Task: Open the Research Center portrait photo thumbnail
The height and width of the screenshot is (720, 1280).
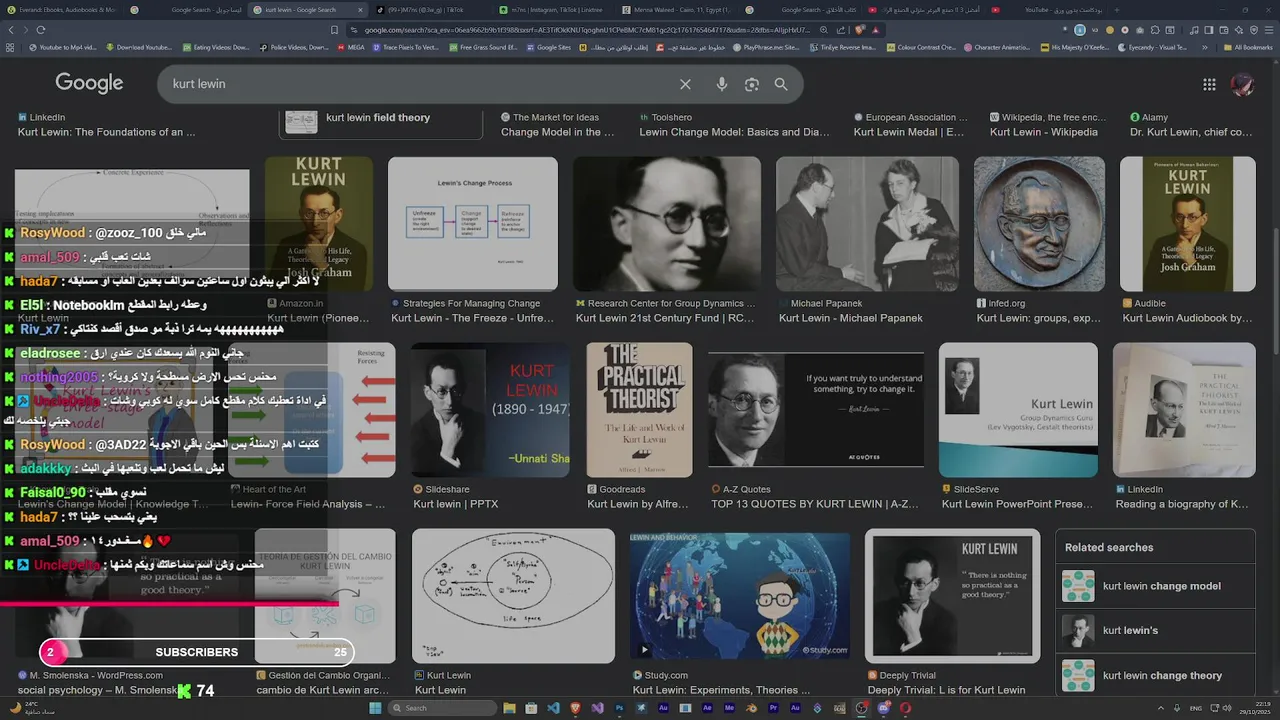Action: pyautogui.click(x=666, y=224)
